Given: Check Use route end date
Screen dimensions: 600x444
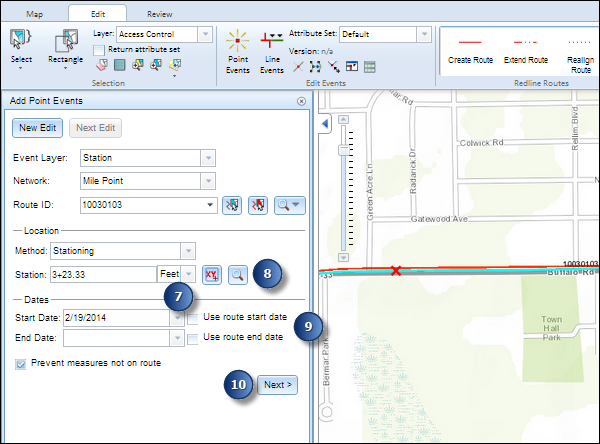Looking at the screenshot, I should click(x=193, y=340).
